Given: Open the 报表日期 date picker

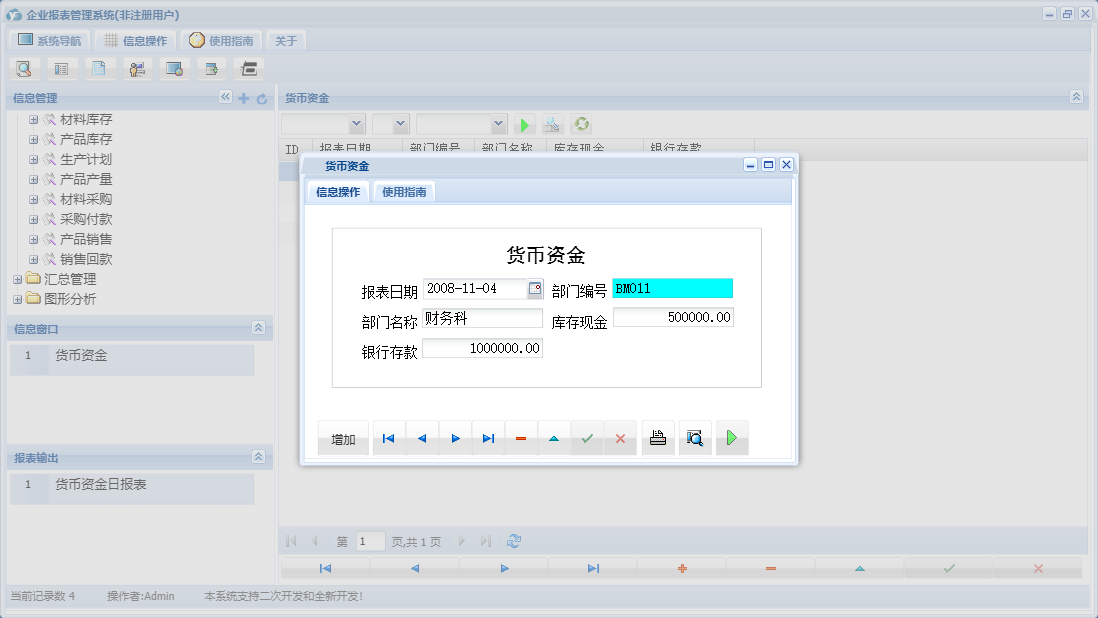Looking at the screenshot, I should 534,287.
